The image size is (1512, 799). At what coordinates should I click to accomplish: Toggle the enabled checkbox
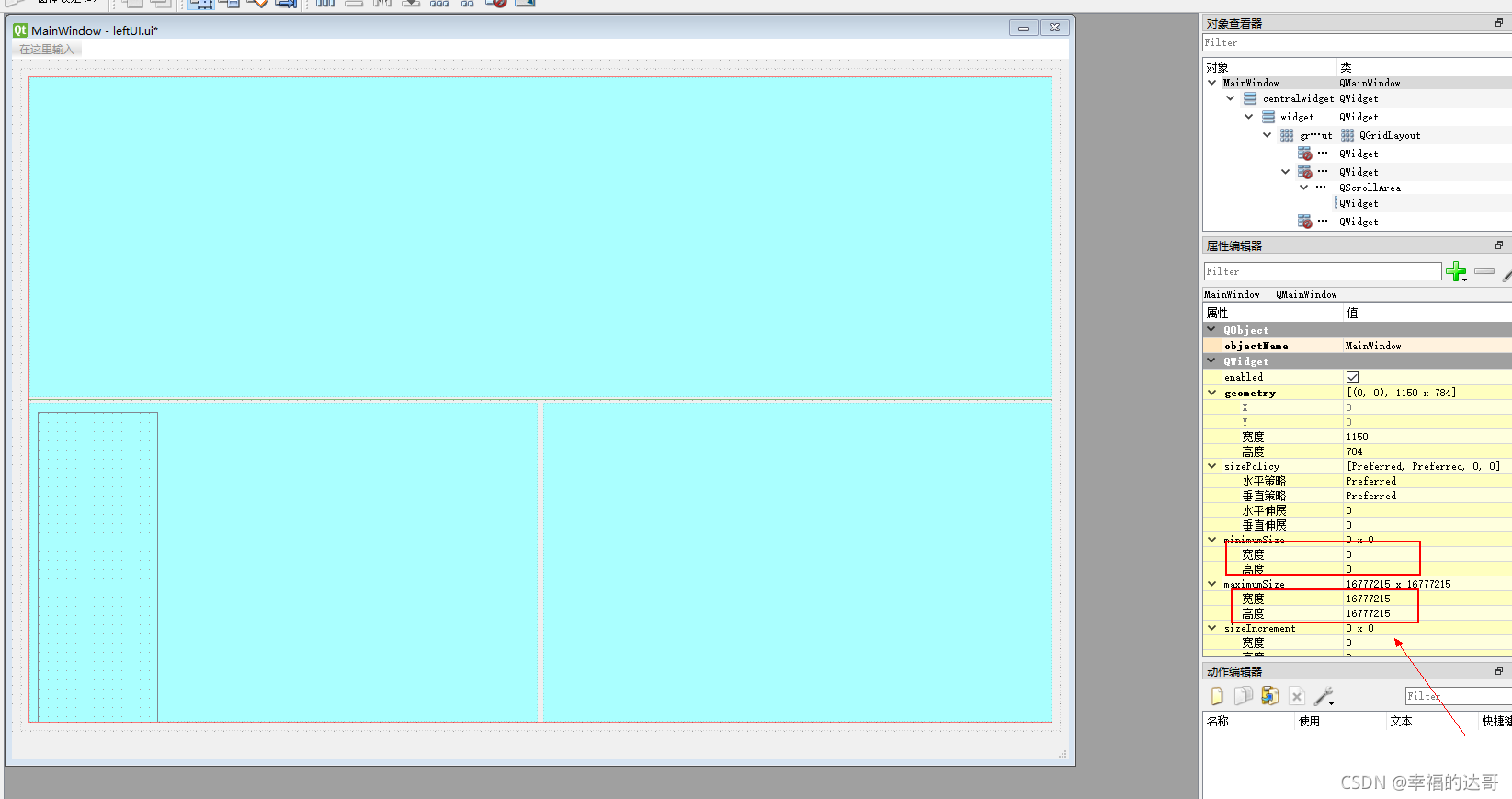pyautogui.click(x=1352, y=377)
